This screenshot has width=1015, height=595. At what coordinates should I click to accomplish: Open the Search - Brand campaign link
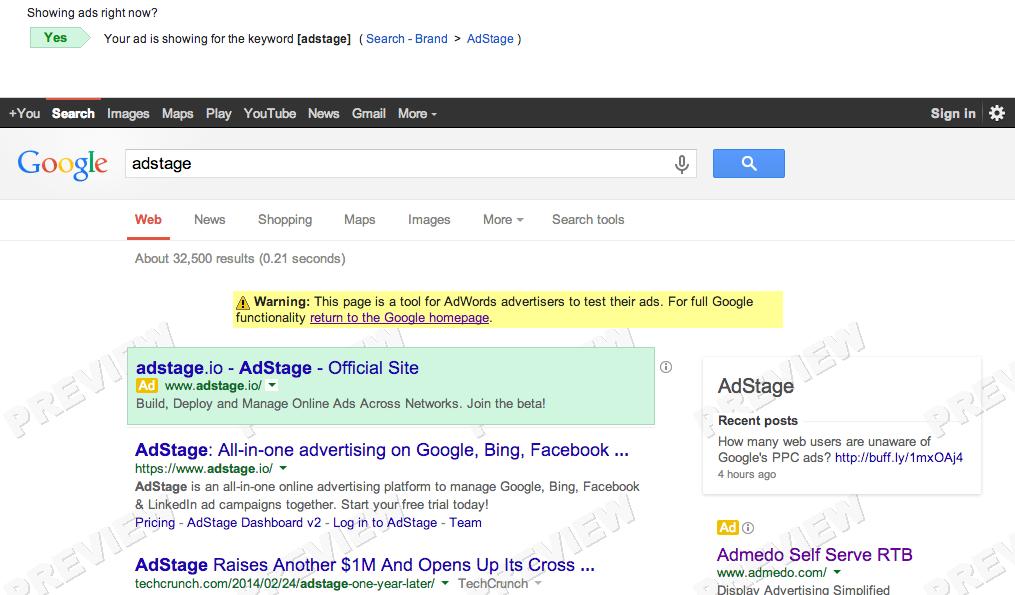click(x=406, y=39)
